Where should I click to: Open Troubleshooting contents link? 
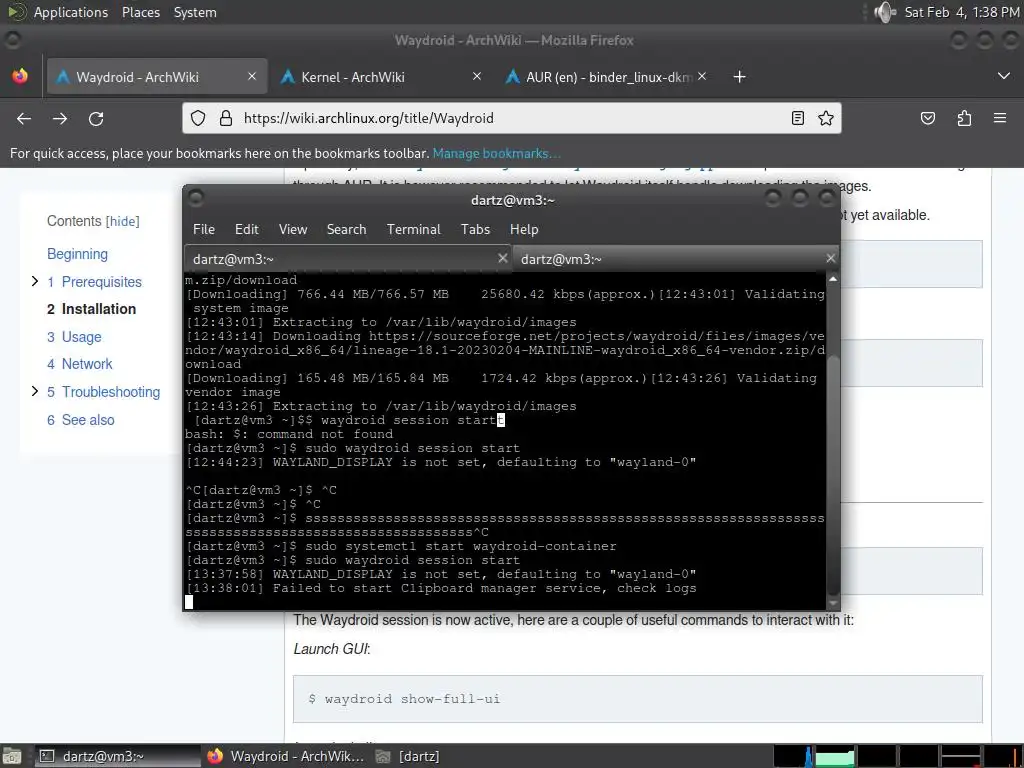pos(104,392)
